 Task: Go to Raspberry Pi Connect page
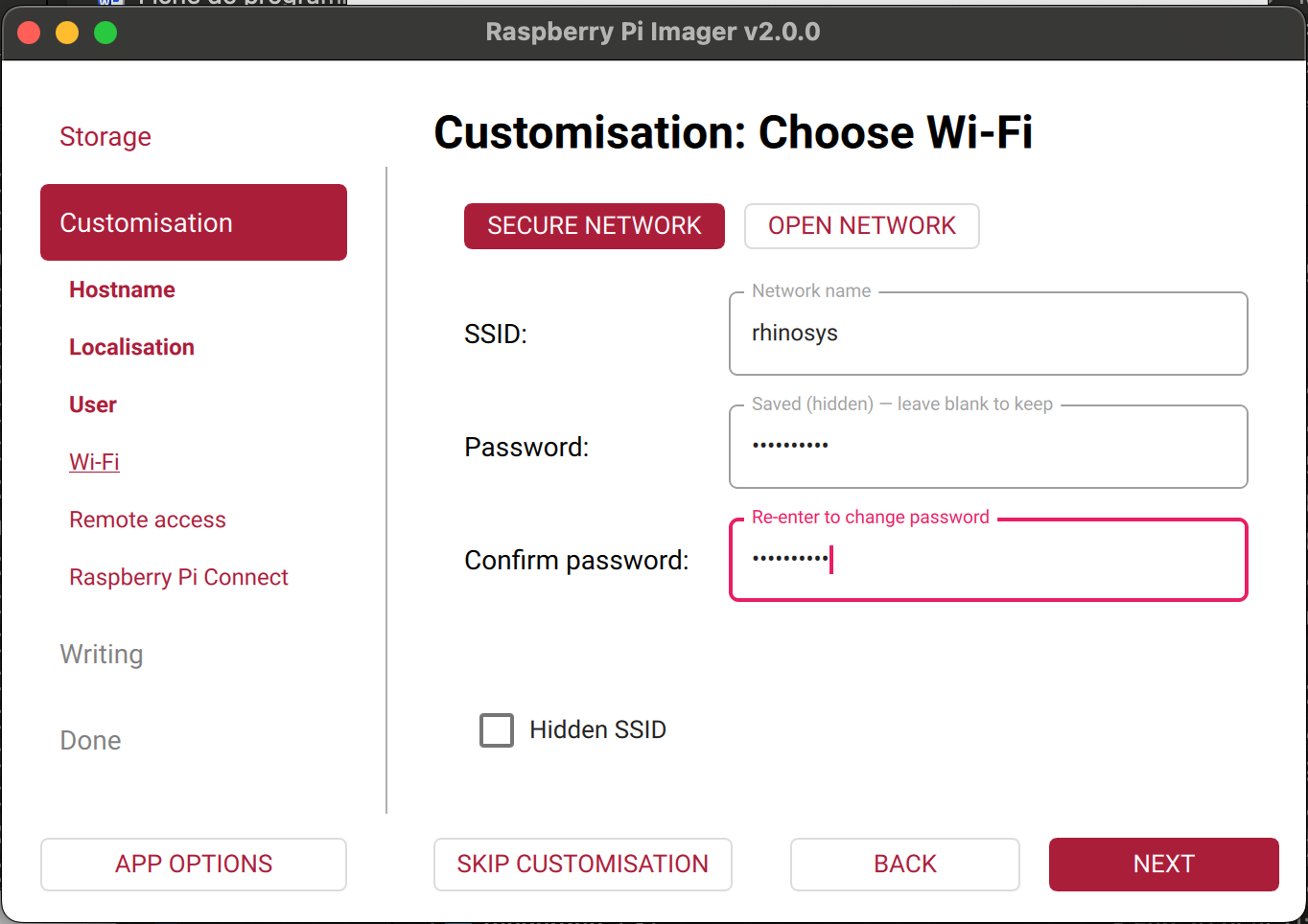click(178, 577)
